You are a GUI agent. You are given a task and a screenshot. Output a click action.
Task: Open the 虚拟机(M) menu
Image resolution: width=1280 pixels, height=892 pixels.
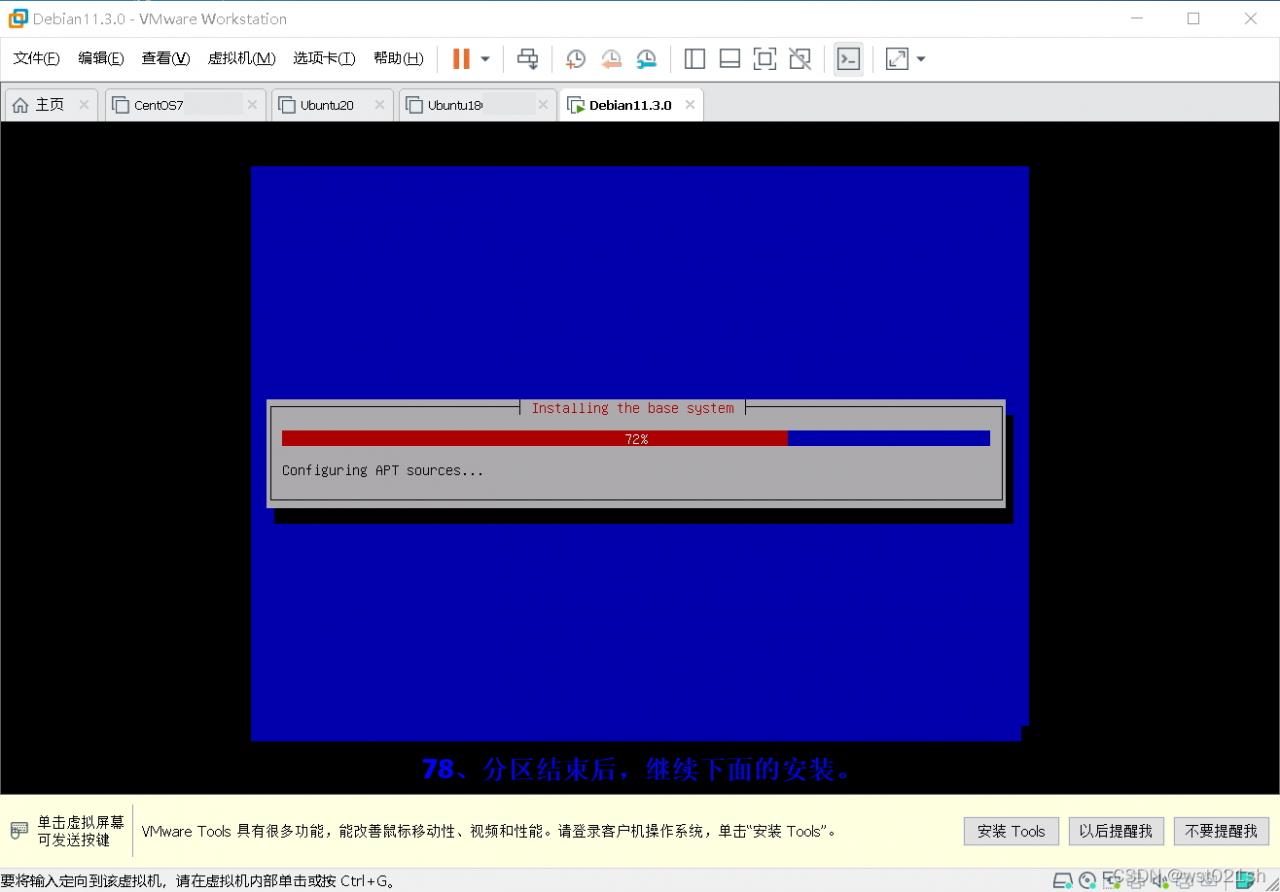click(241, 58)
